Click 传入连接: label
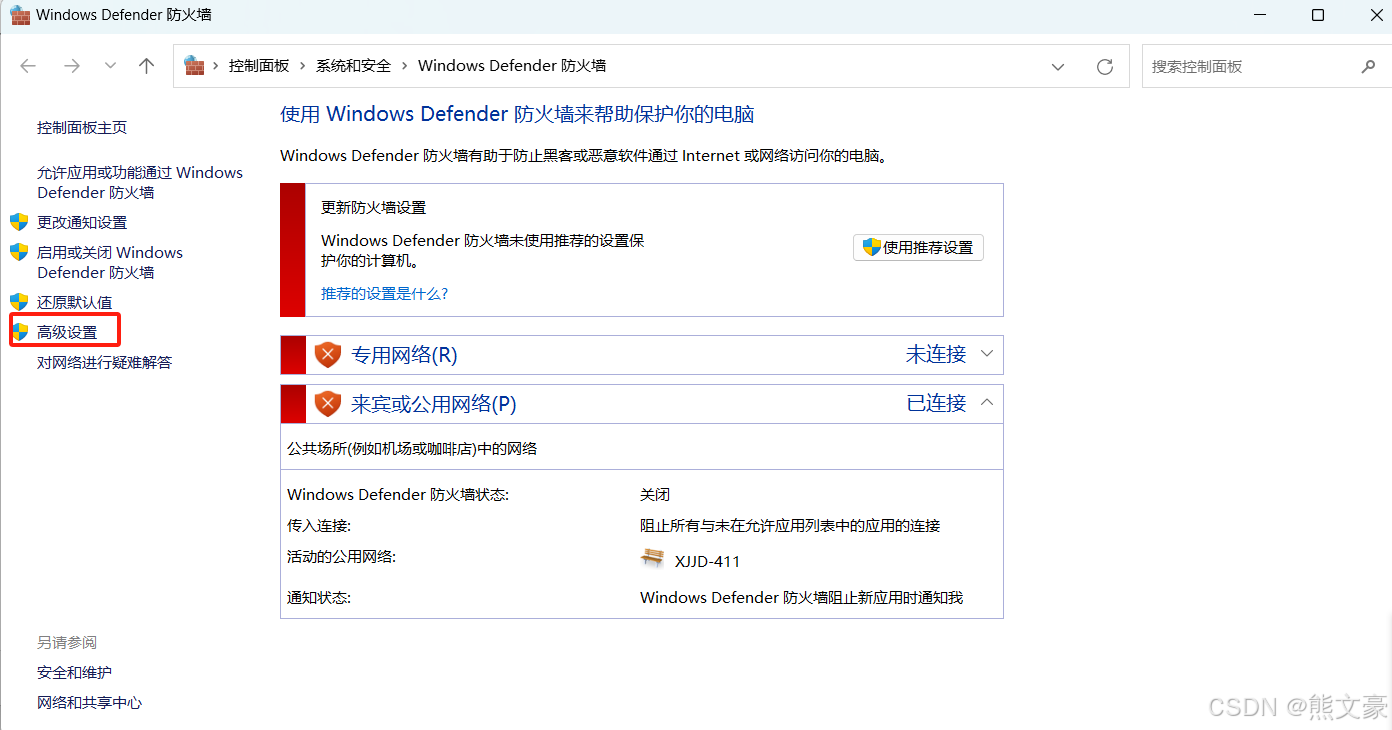Viewport: 1392px width, 730px height. [319, 526]
